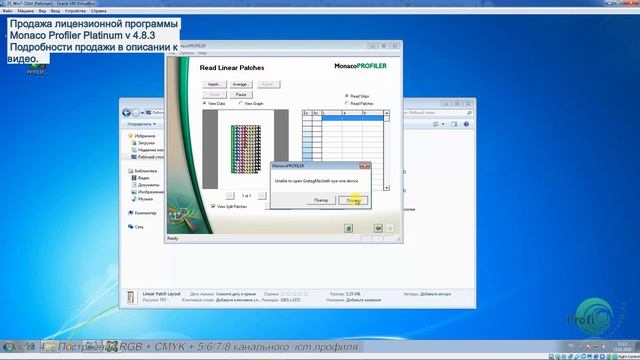The width and height of the screenshot is (640, 360).
Task: Click the Average button
Action: point(241,84)
